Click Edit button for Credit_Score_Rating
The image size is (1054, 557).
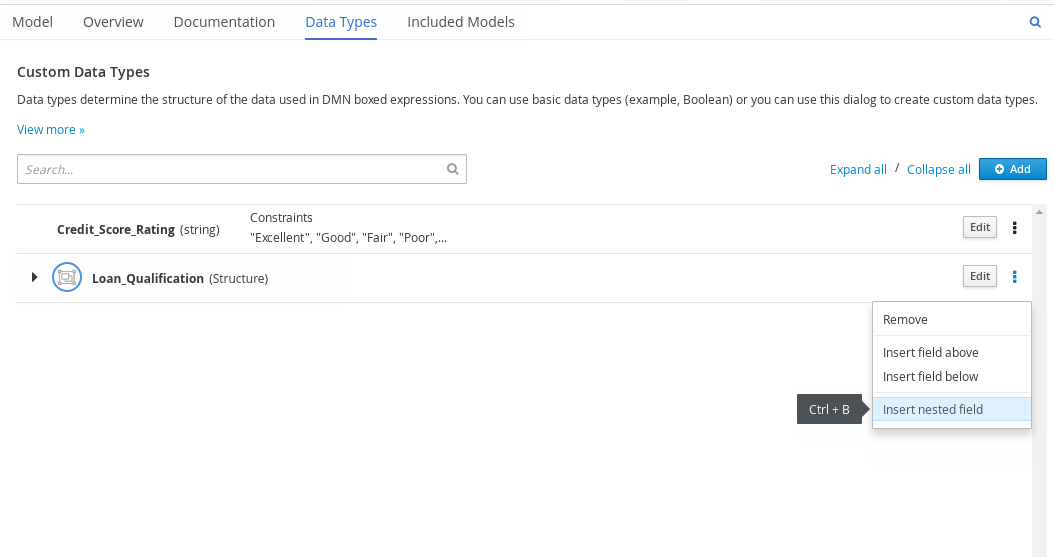point(980,227)
